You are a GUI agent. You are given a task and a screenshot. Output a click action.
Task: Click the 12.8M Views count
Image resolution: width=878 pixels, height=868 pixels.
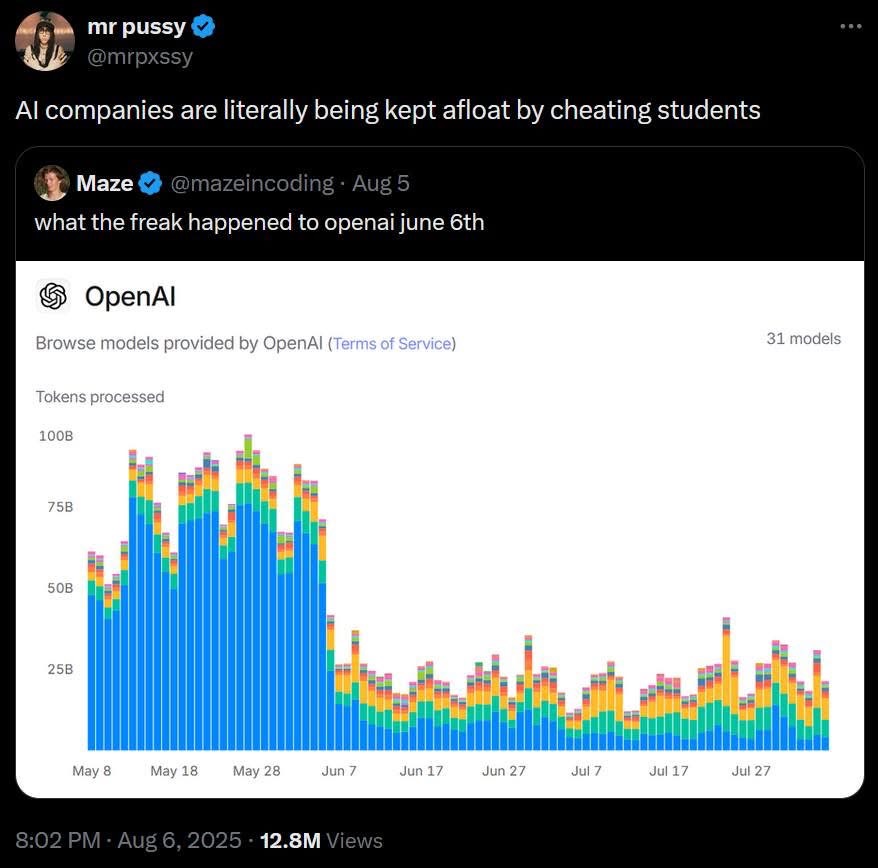tap(321, 841)
